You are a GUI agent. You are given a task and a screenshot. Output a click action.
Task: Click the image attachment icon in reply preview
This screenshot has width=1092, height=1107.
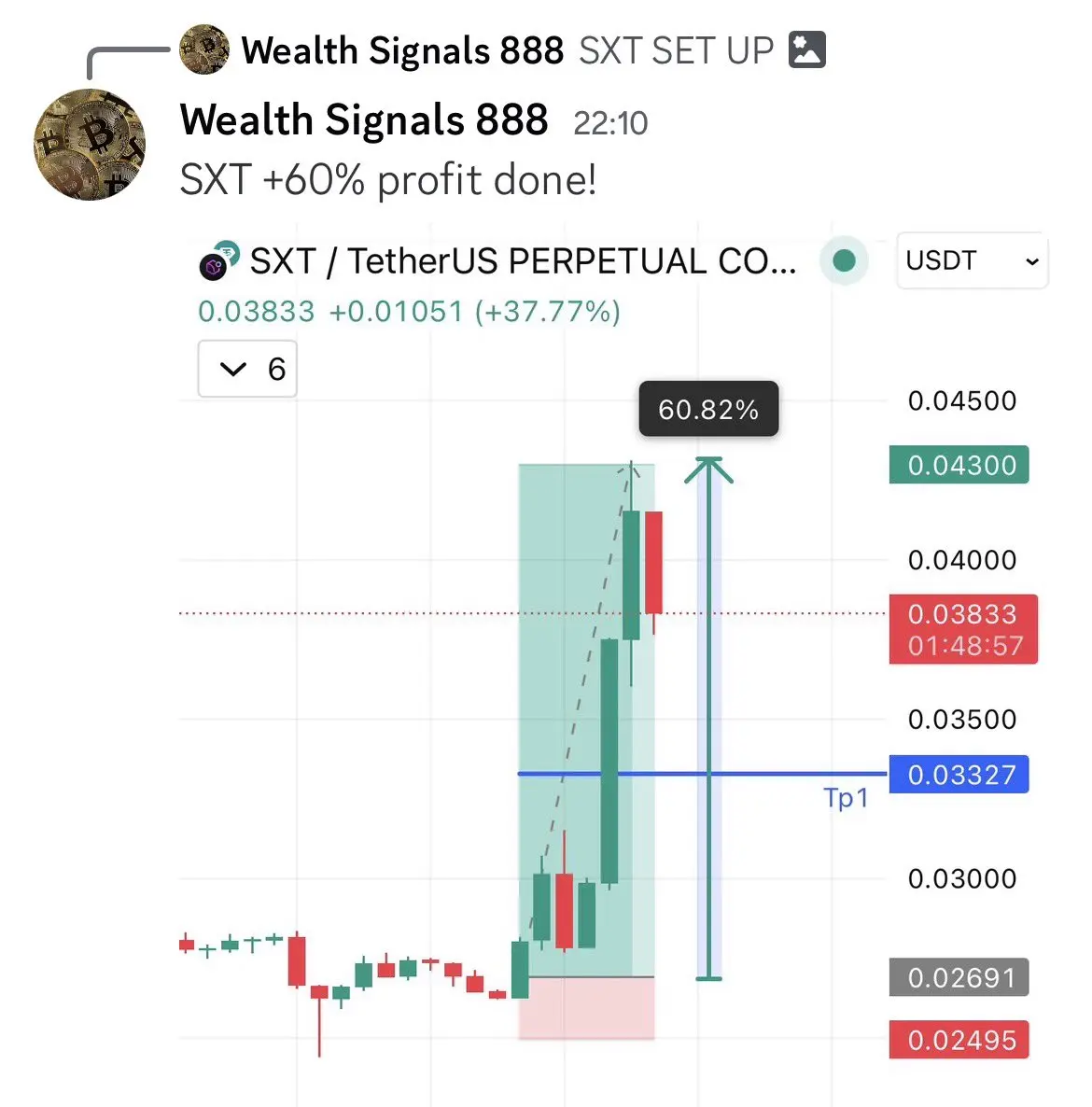[806, 49]
